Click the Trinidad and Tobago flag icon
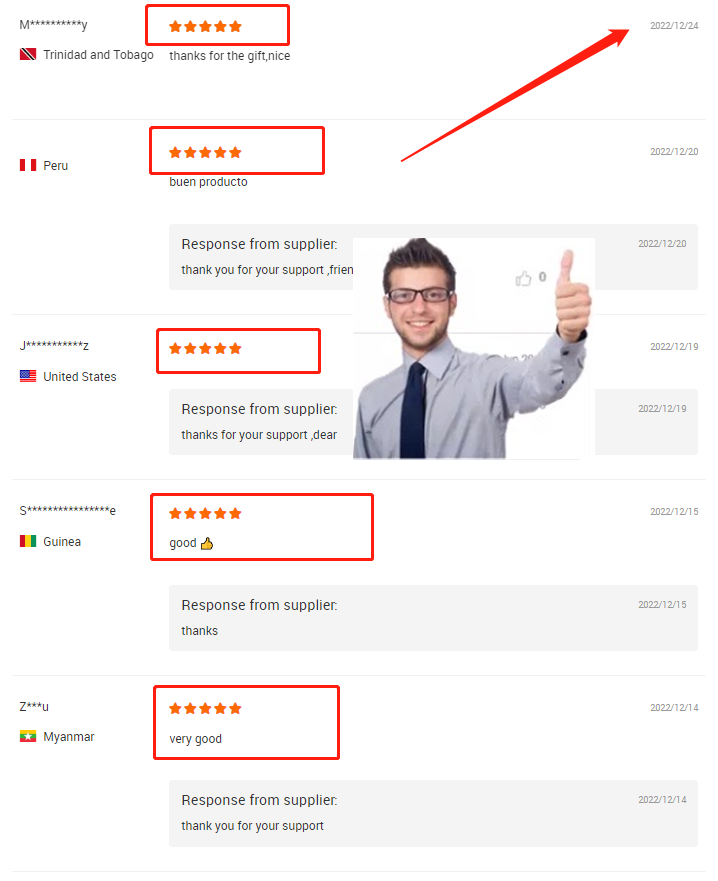The width and height of the screenshot is (718, 881). pos(28,55)
